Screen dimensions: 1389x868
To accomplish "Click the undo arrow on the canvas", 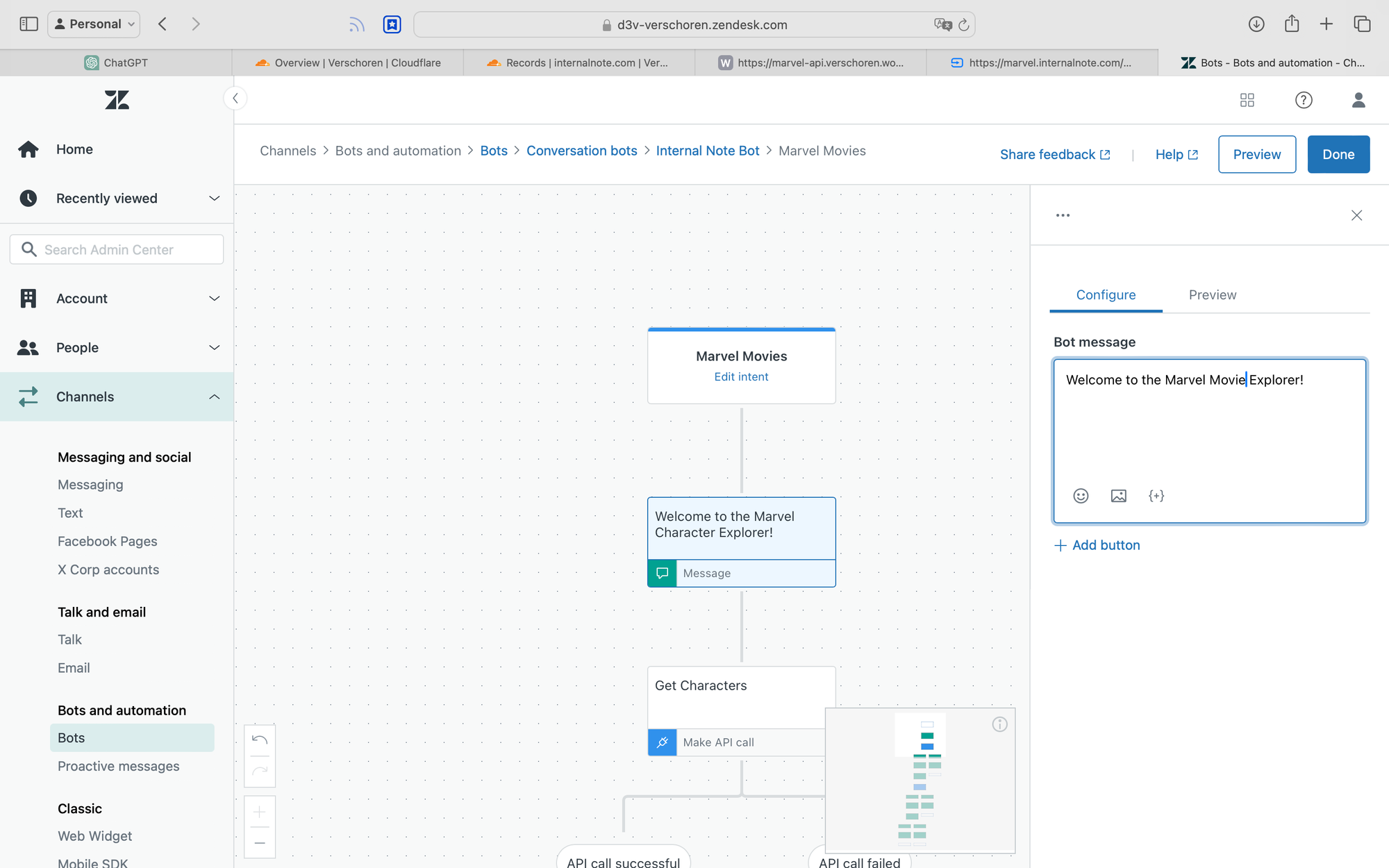I will [x=260, y=740].
